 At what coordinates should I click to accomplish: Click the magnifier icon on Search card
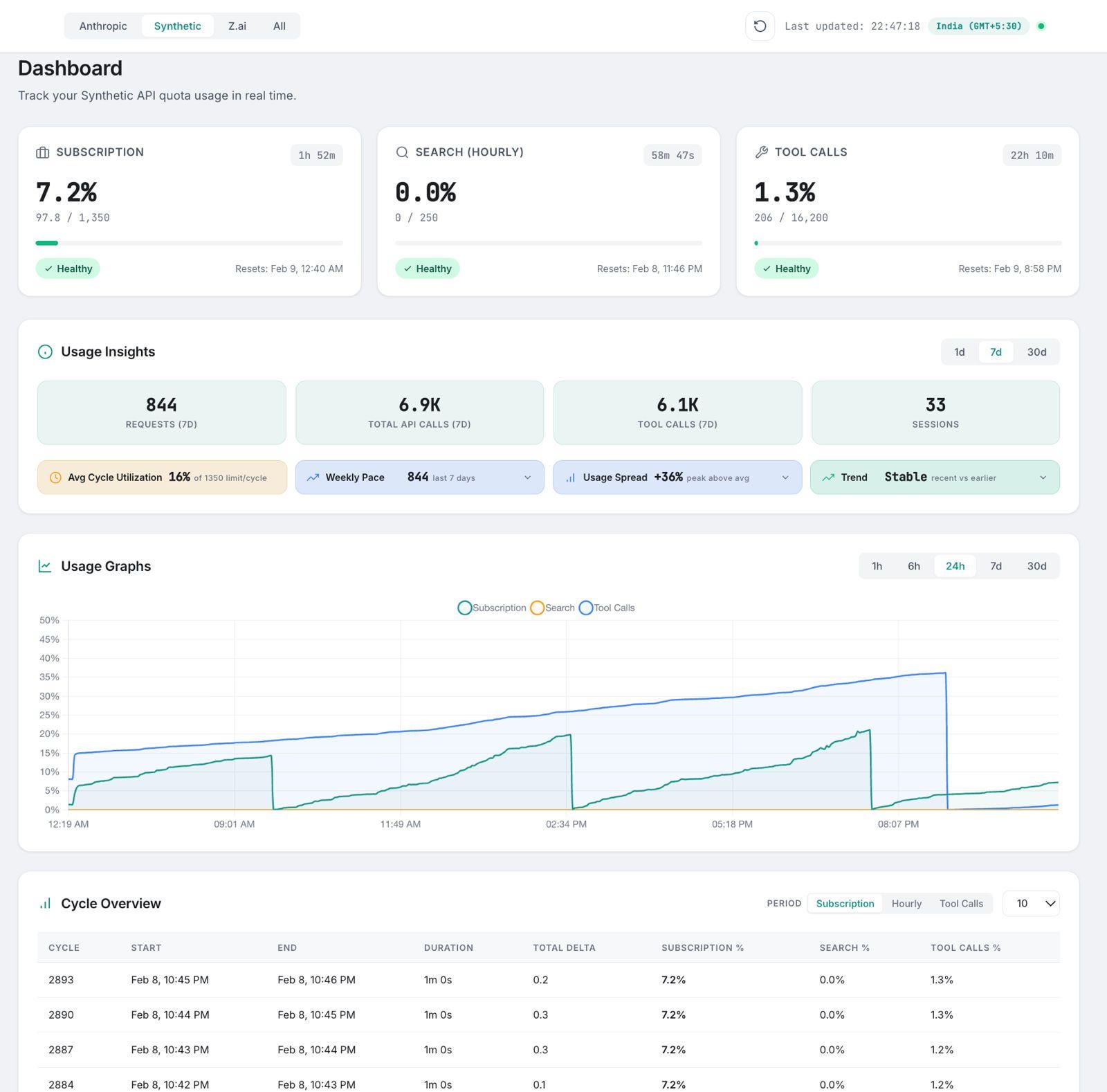point(401,152)
